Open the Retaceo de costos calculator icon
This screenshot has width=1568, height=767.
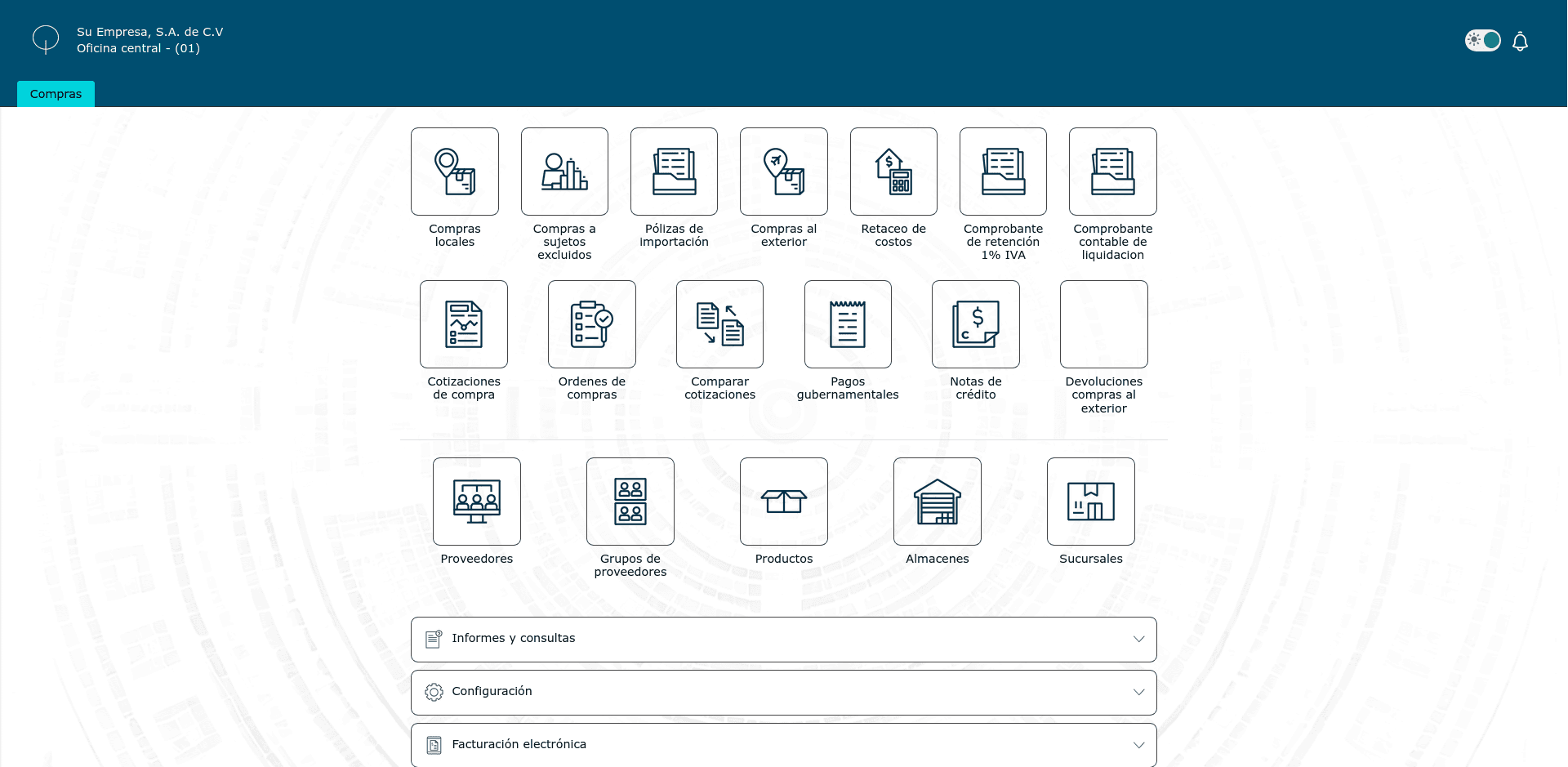pyautogui.click(x=893, y=172)
